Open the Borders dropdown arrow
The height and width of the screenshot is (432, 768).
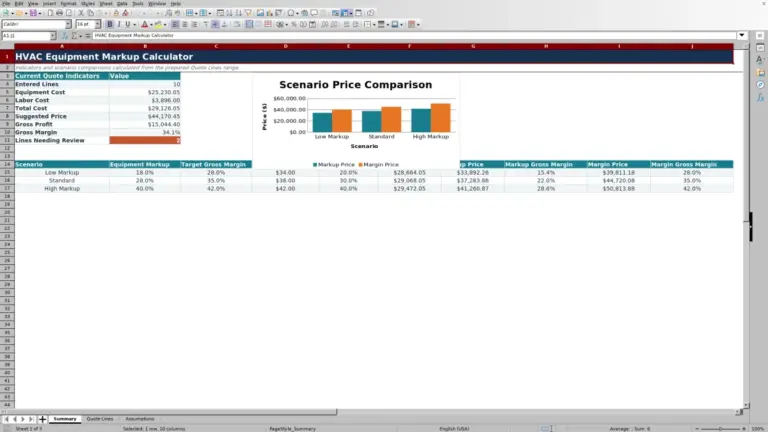pos(374,24)
